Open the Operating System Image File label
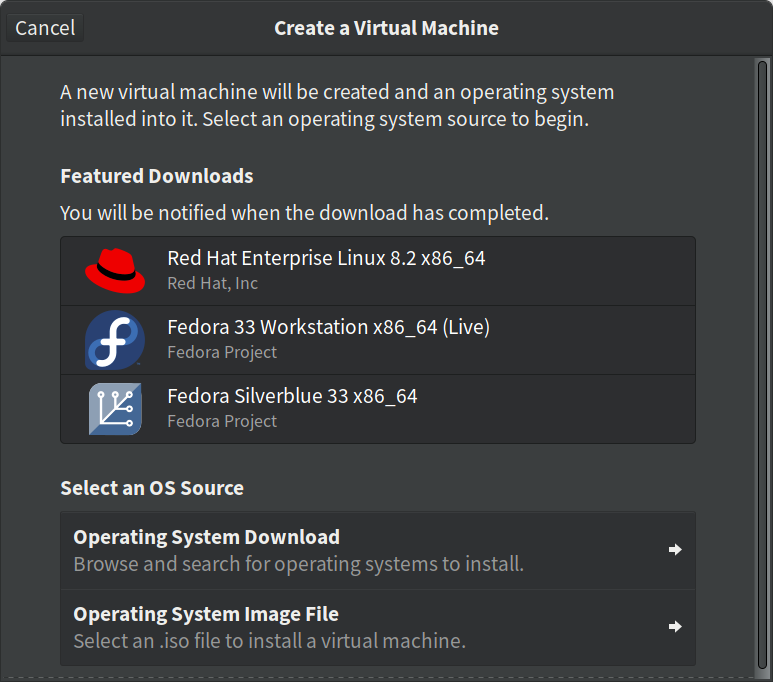 (206, 614)
